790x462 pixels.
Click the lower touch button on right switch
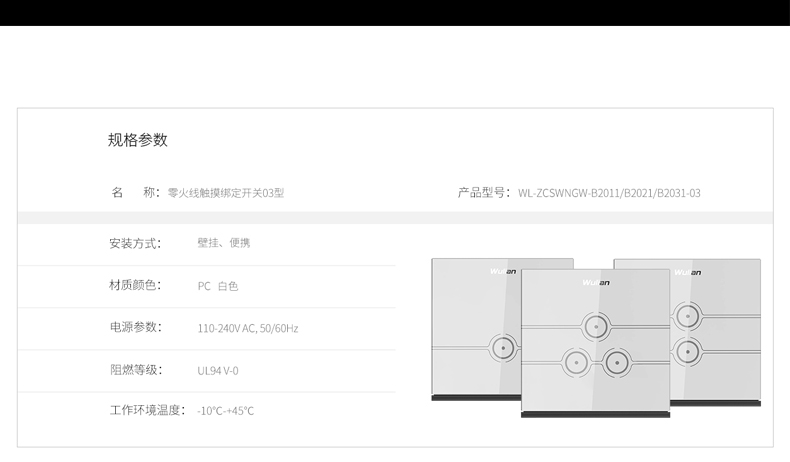point(688,351)
